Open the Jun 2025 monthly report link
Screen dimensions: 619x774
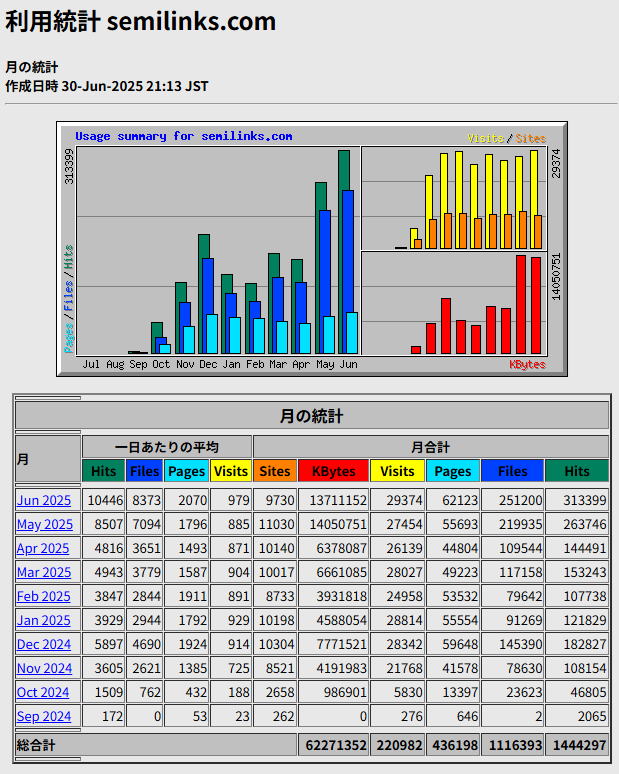tap(44, 500)
